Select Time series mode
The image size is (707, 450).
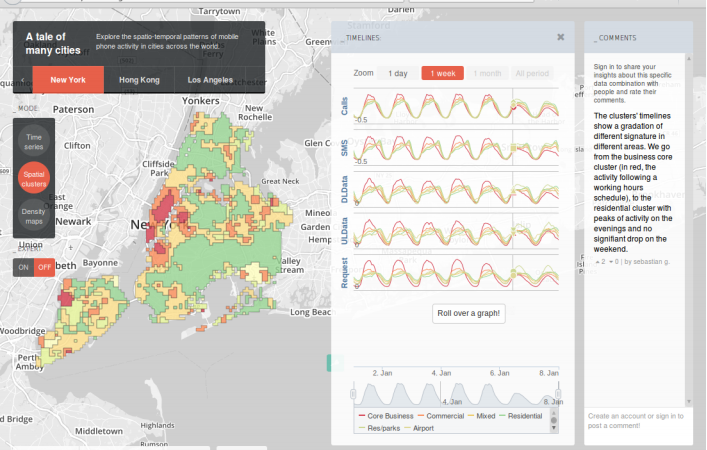(34, 141)
